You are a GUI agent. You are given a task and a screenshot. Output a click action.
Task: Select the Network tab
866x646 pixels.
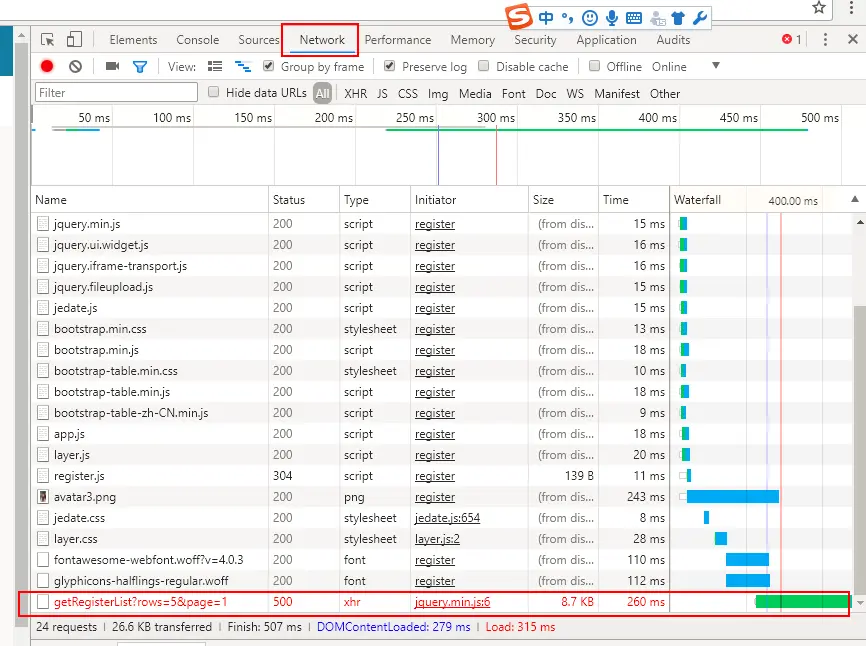click(x=322, y=40)
